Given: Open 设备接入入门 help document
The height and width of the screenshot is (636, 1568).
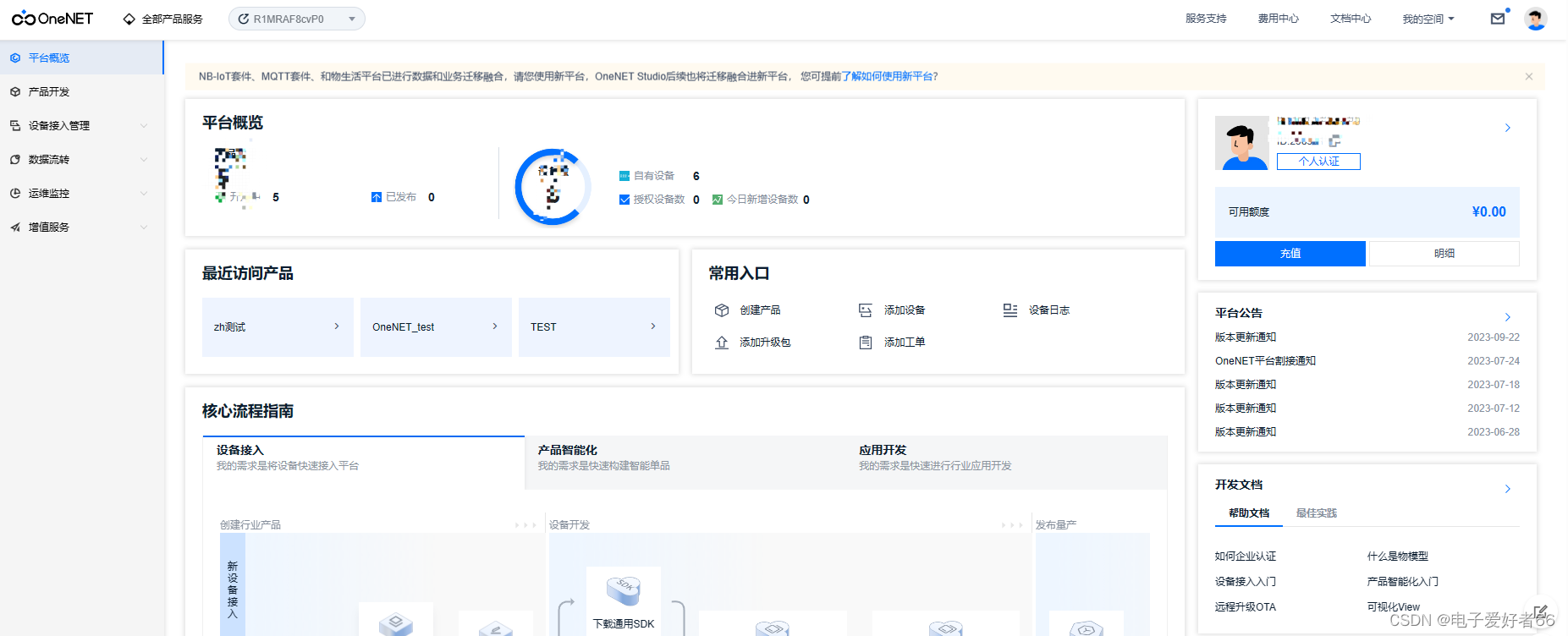Looking at the screenshot, I should (1246, 582).
